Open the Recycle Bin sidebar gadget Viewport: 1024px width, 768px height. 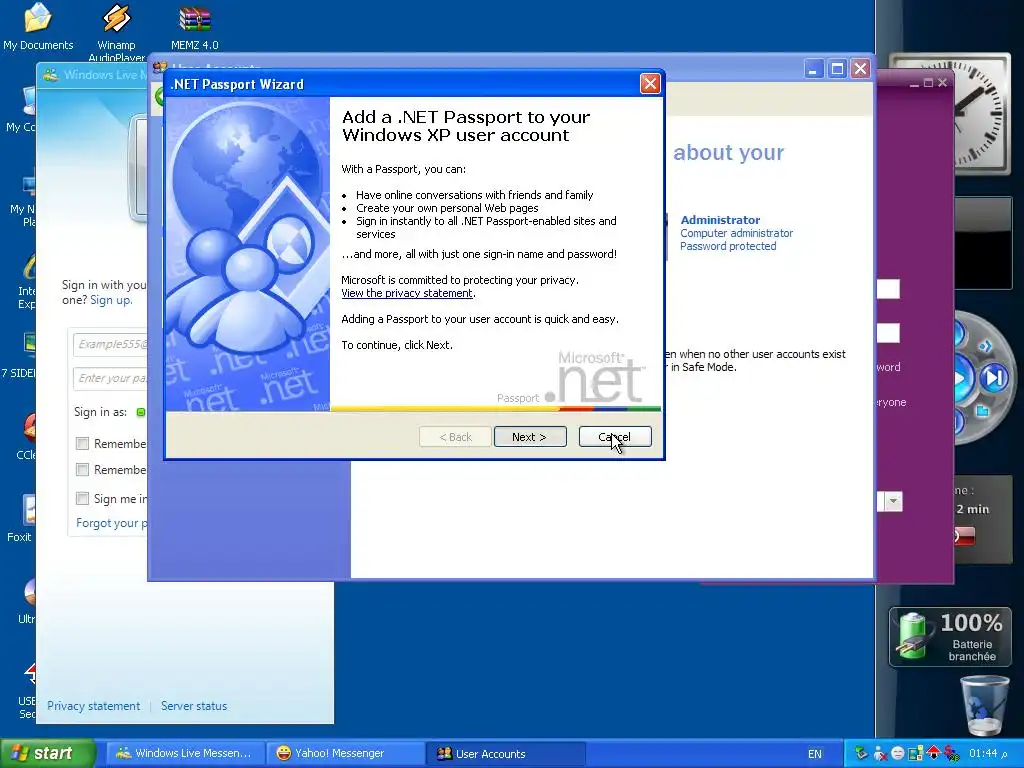point(984,705)
